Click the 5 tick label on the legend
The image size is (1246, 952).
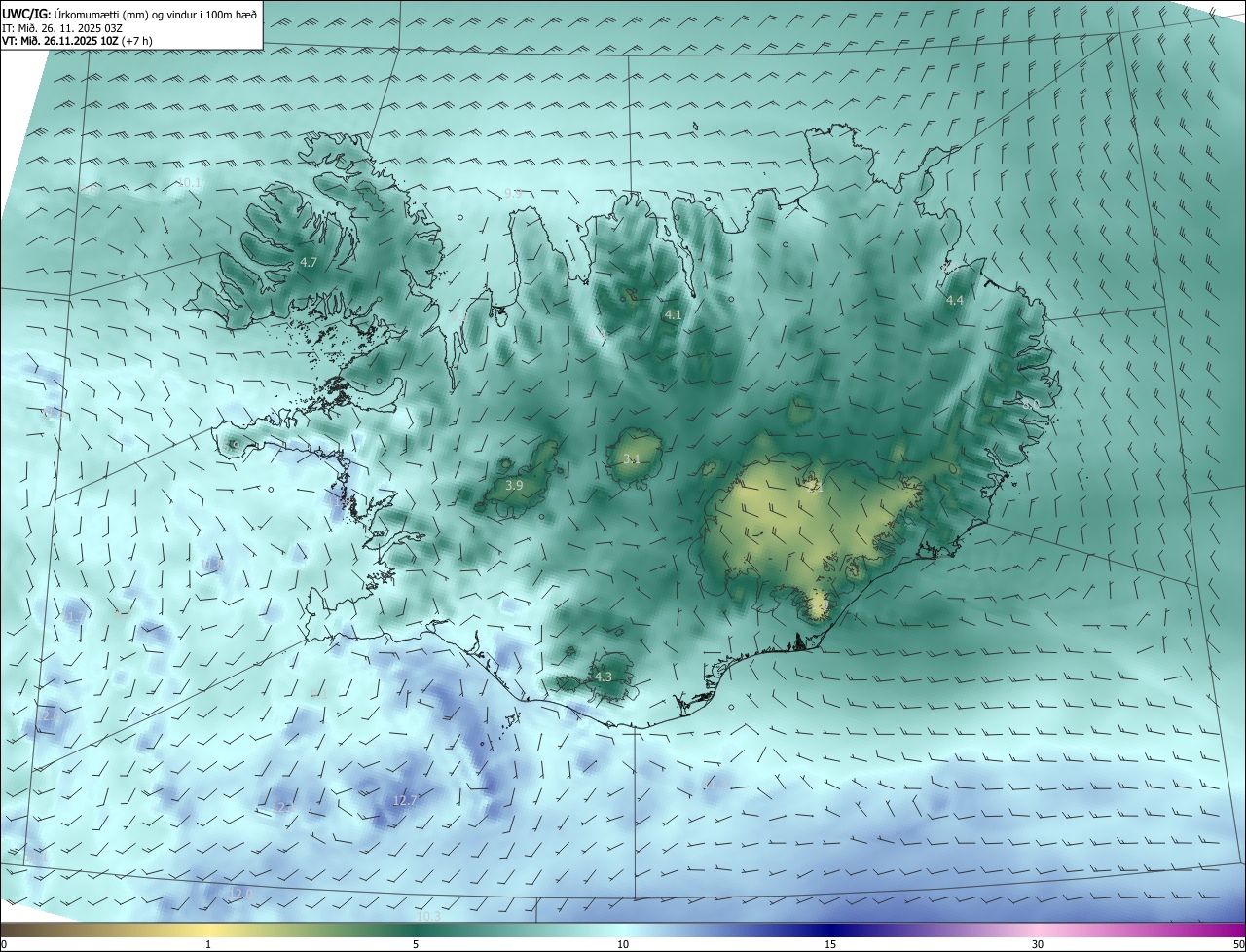[x=416, y=944]
